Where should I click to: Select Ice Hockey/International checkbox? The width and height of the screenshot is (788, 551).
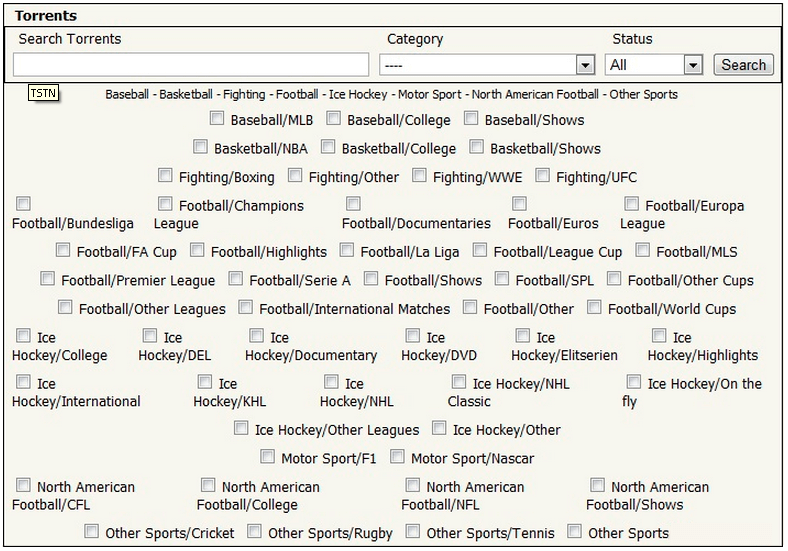point(23,382)
